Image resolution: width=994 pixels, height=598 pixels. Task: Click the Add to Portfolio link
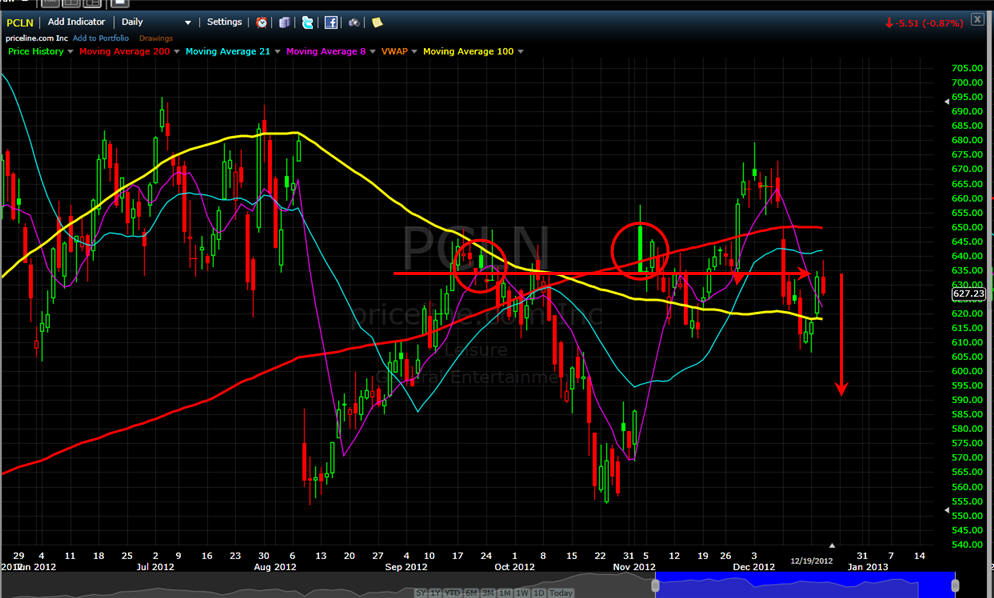click(102, 38)
